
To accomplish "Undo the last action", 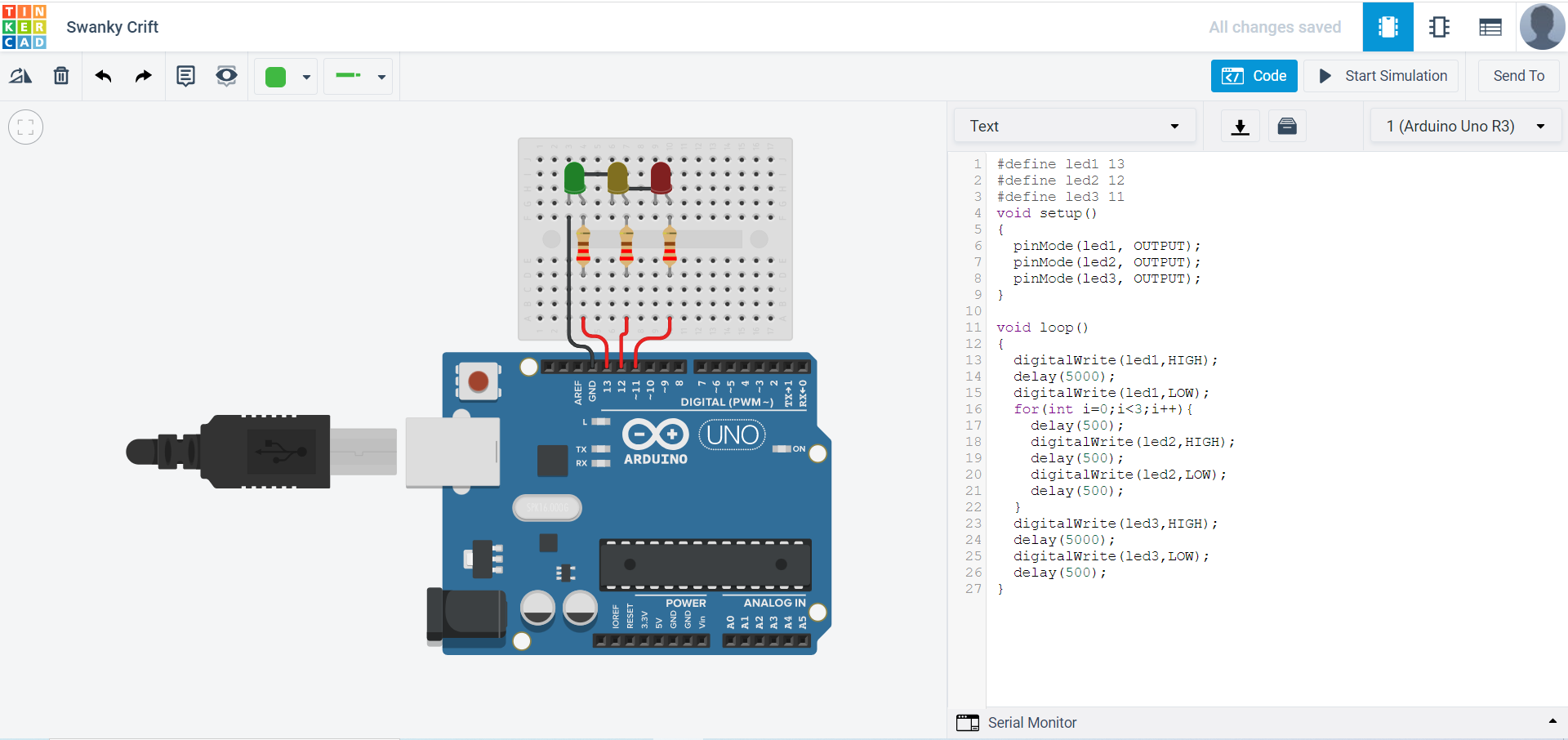I will (103, 75).
